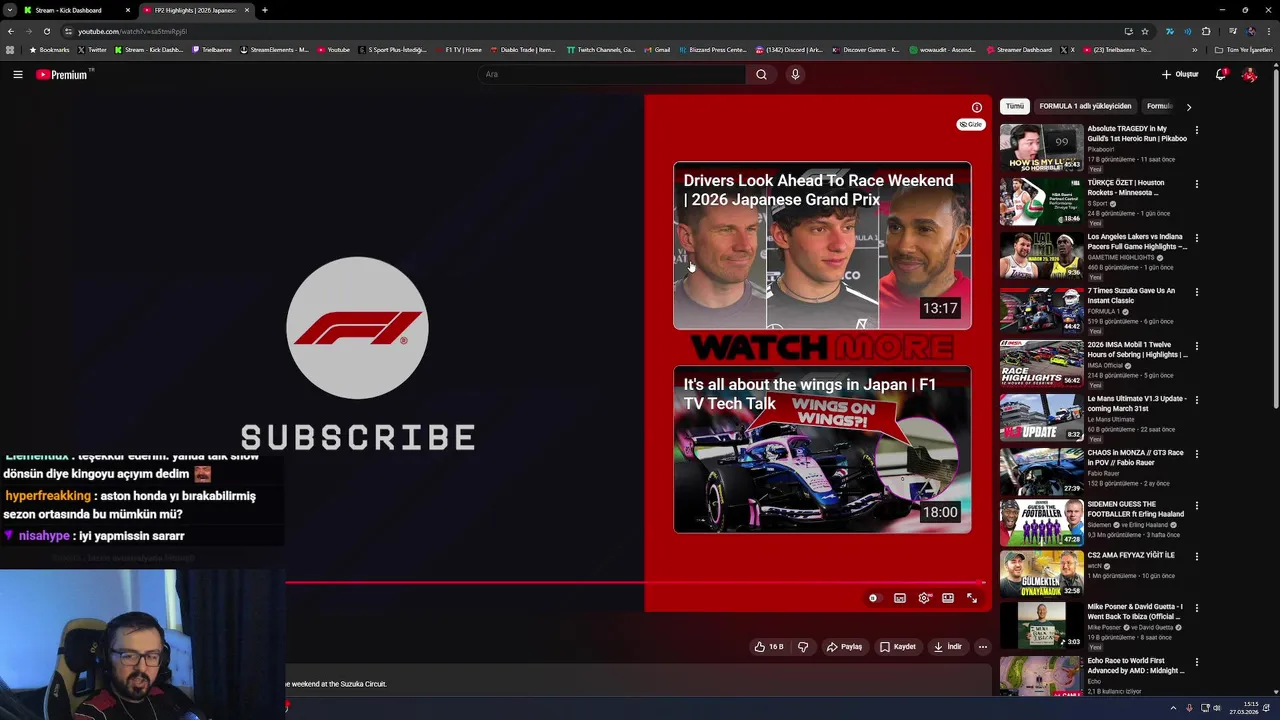The image size is (1280, 720).
Task: Open new browser tab with plus
Action: (264, 10)
